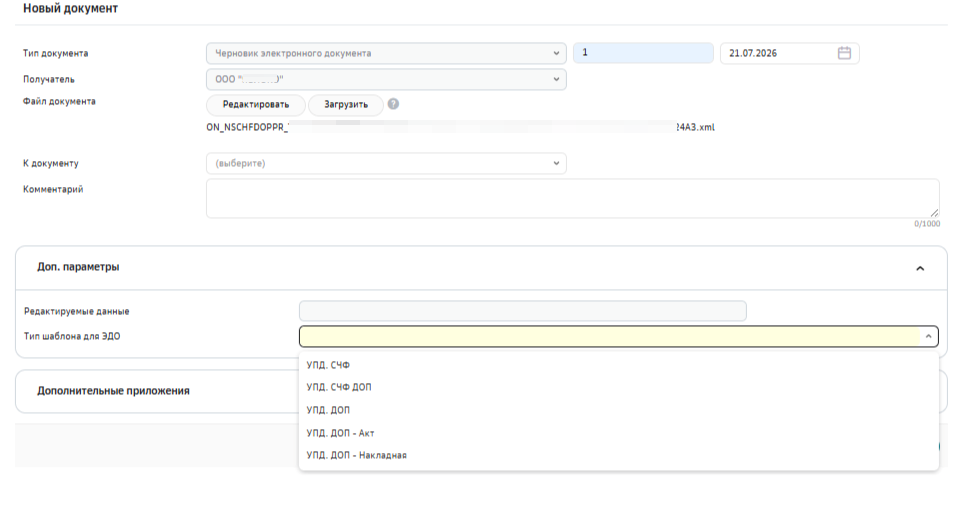Click the Редактировать button
The image size is (978, 509).
(x=256, y=105)
